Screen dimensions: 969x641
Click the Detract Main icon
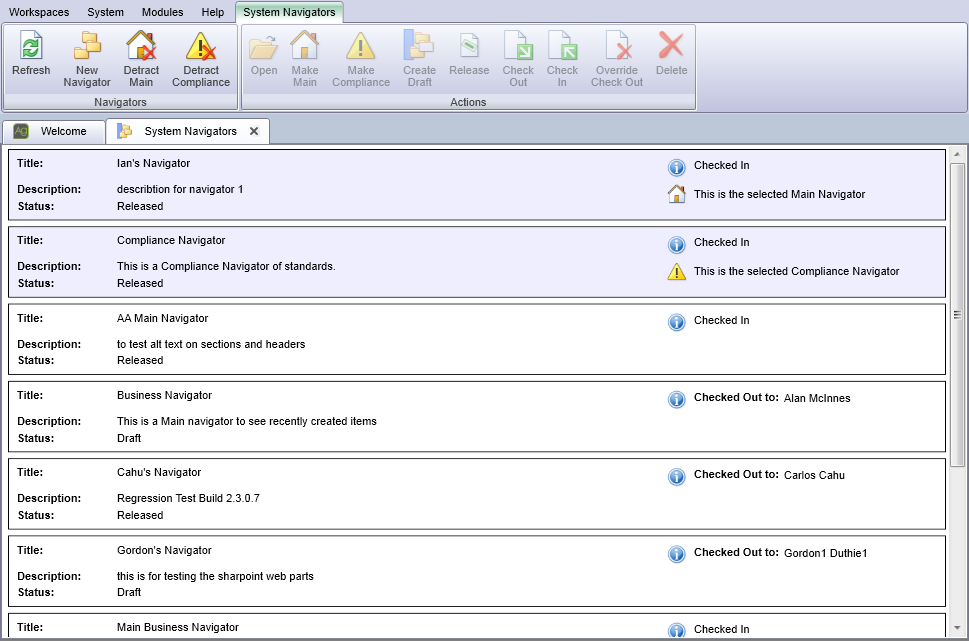[141, 45]
